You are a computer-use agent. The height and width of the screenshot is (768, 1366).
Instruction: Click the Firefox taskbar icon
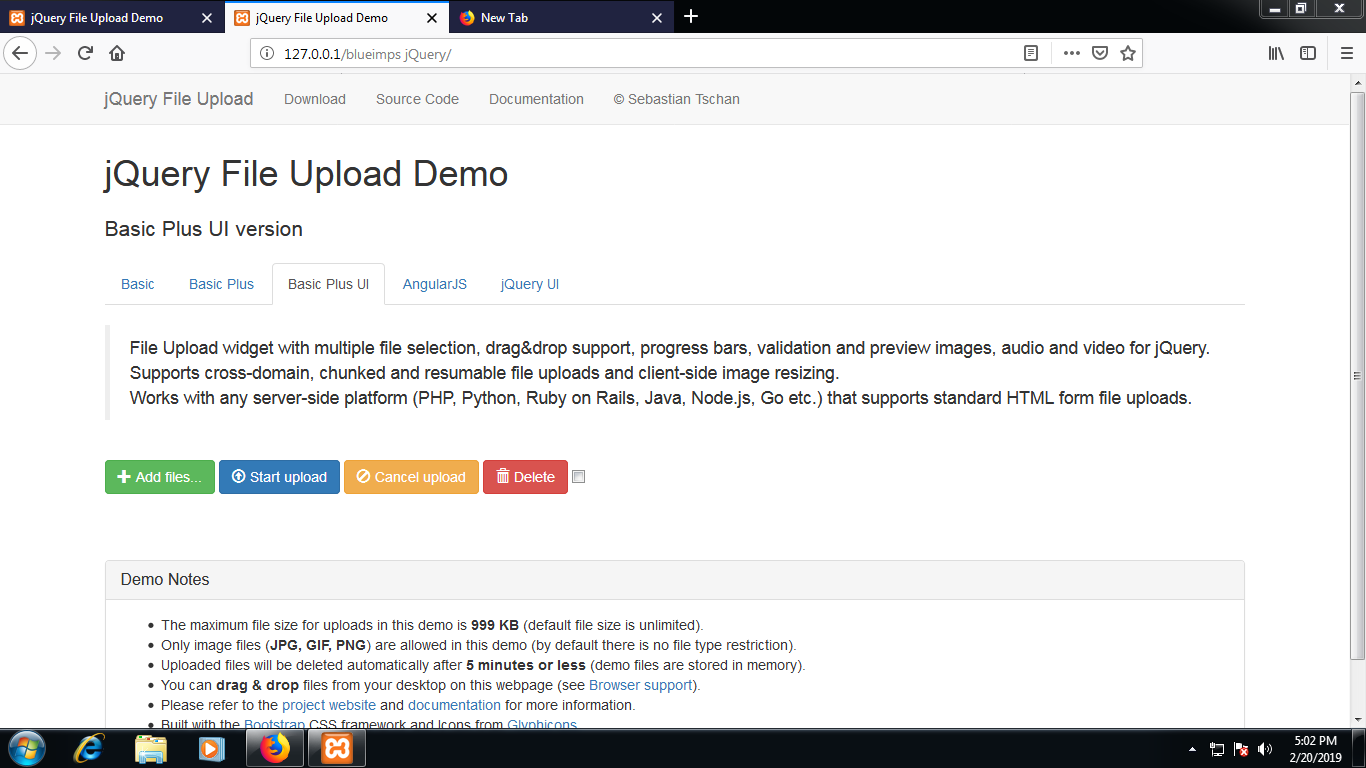(273, 748)
